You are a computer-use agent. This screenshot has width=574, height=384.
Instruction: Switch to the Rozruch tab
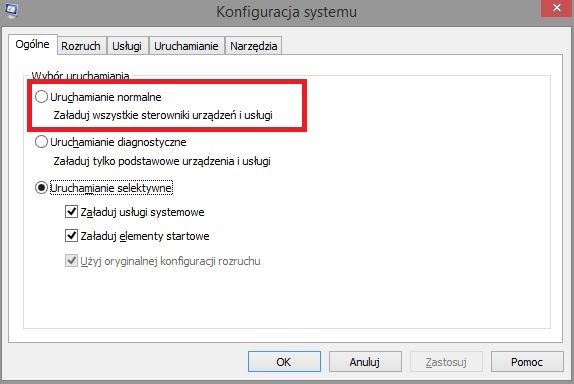[x=81, y=46]
